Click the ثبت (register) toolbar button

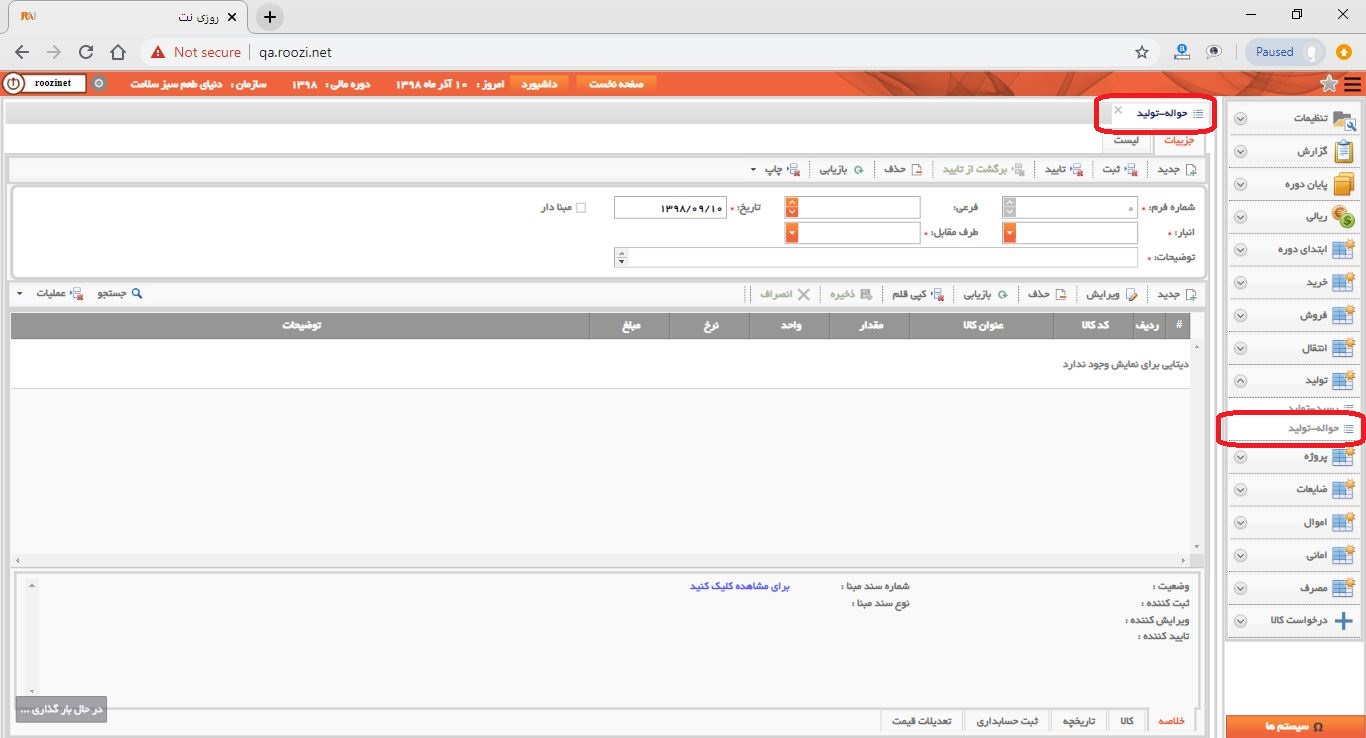1118,169
